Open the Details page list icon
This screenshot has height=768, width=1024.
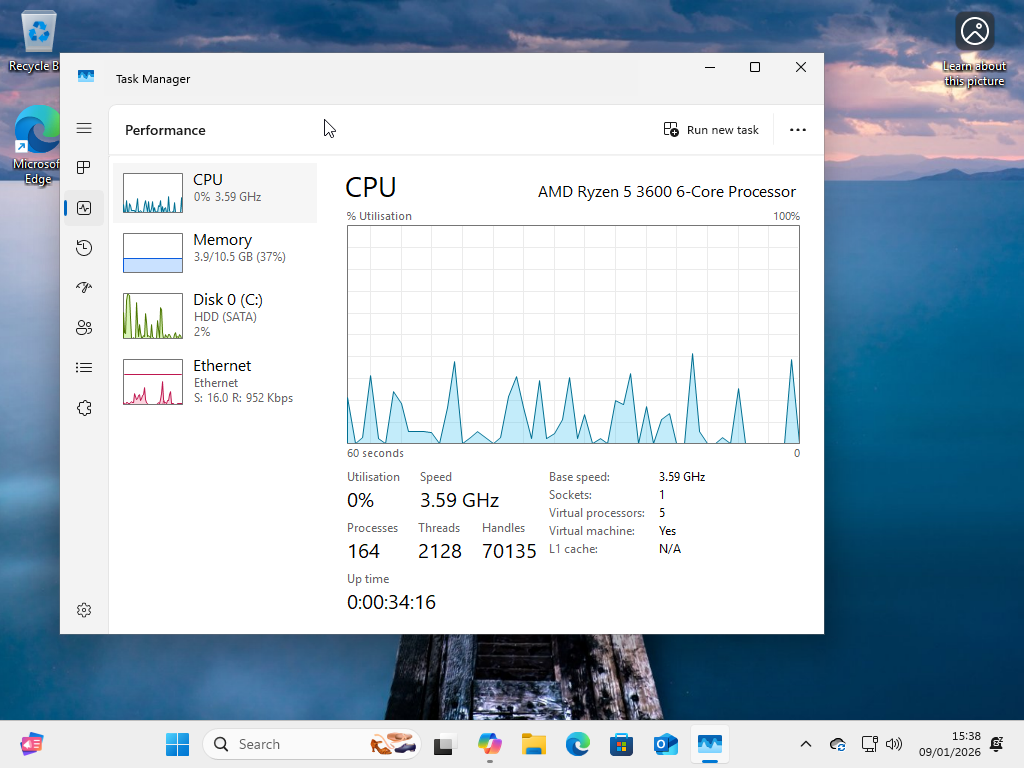[x=84, y=368]
